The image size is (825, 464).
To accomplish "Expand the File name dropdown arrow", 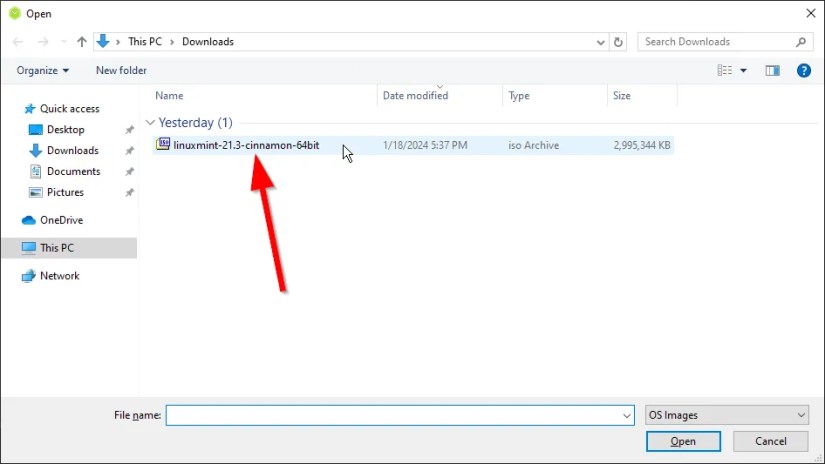I will [x=627, y=416].
